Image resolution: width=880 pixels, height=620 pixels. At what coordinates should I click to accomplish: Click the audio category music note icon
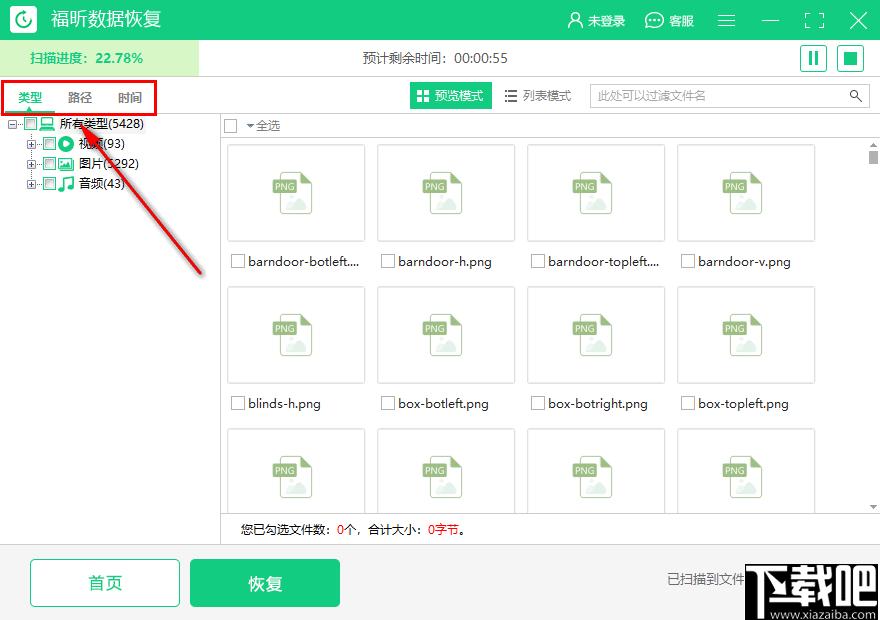[x=66, y=183]
